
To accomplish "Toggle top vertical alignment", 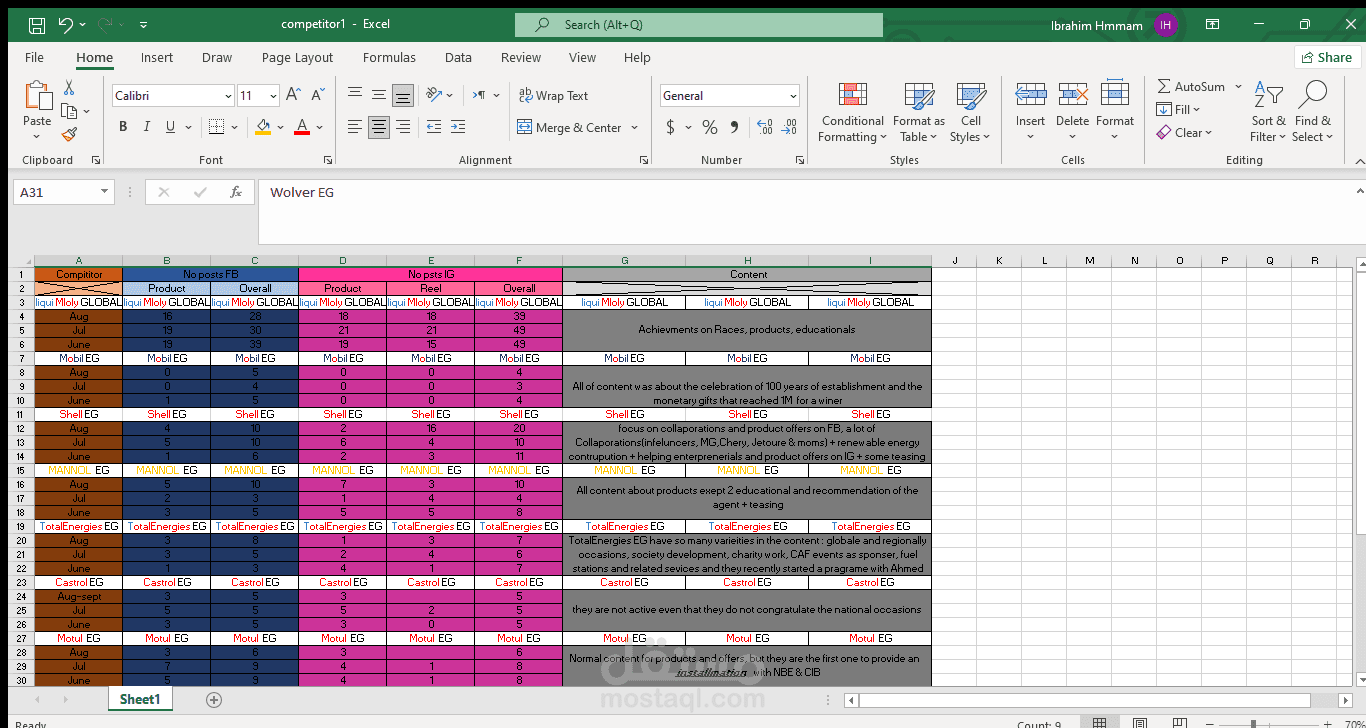I will pyautogui.click(x=355, y=95).
